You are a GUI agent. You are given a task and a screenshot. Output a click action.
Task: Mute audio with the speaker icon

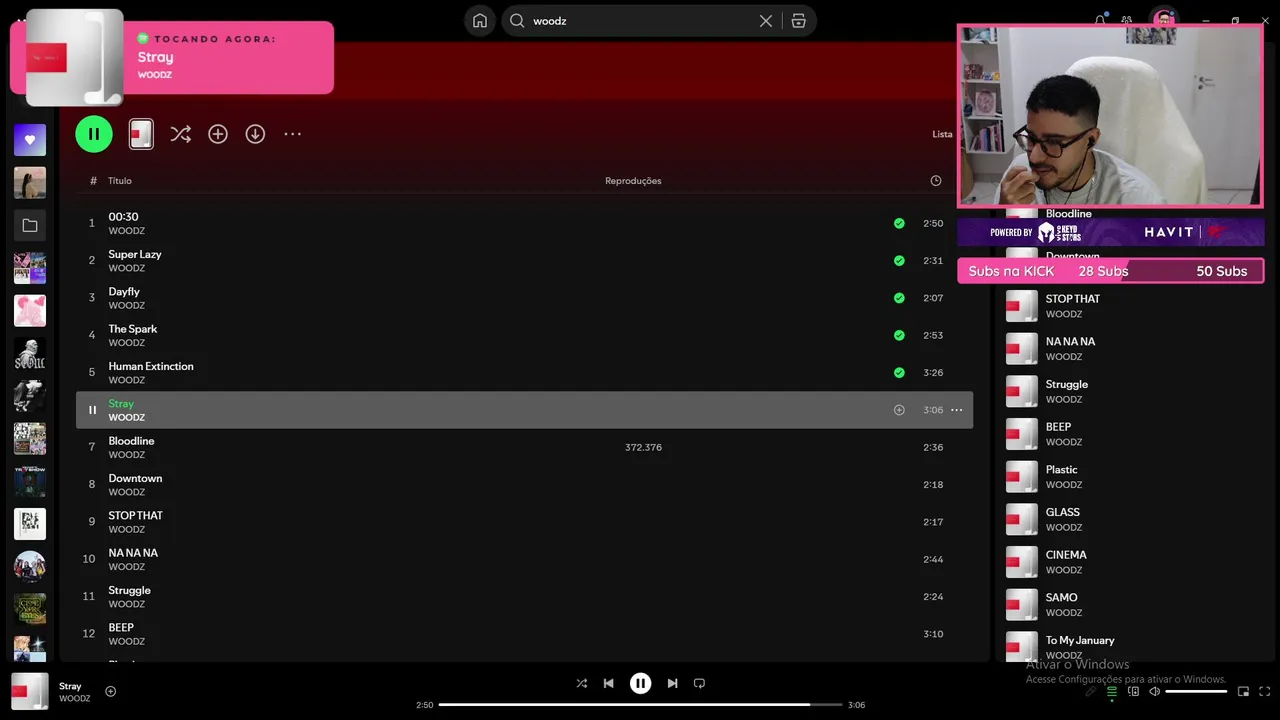click(x=1154, y=692)
